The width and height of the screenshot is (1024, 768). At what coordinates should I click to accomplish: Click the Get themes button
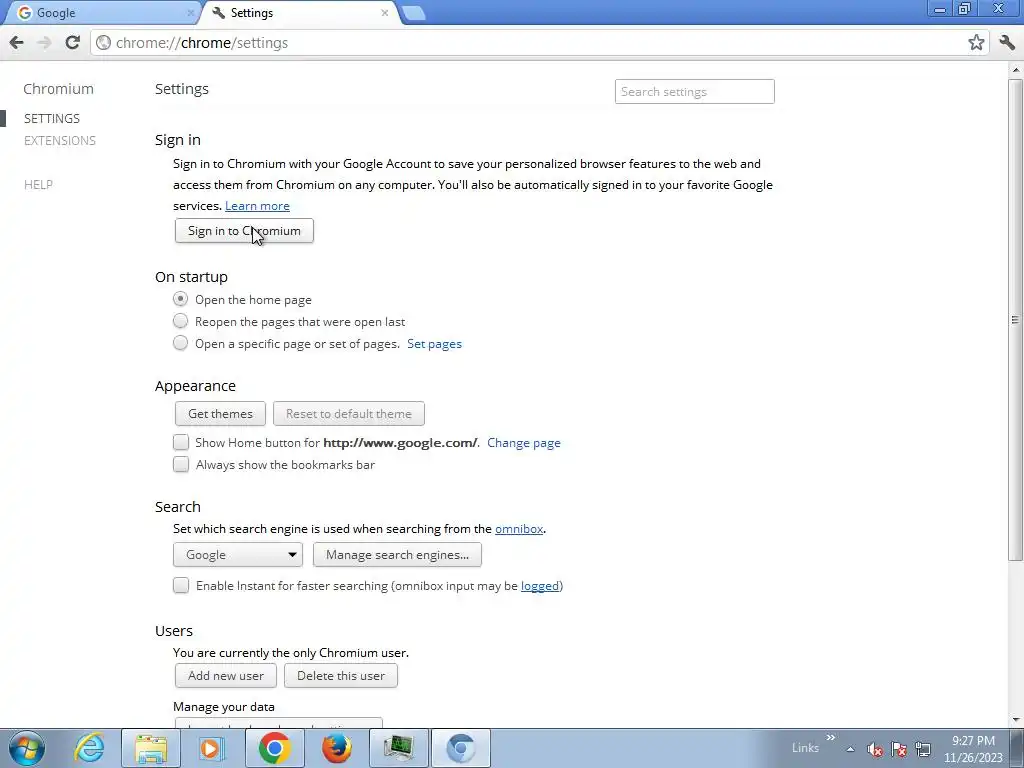220,413
